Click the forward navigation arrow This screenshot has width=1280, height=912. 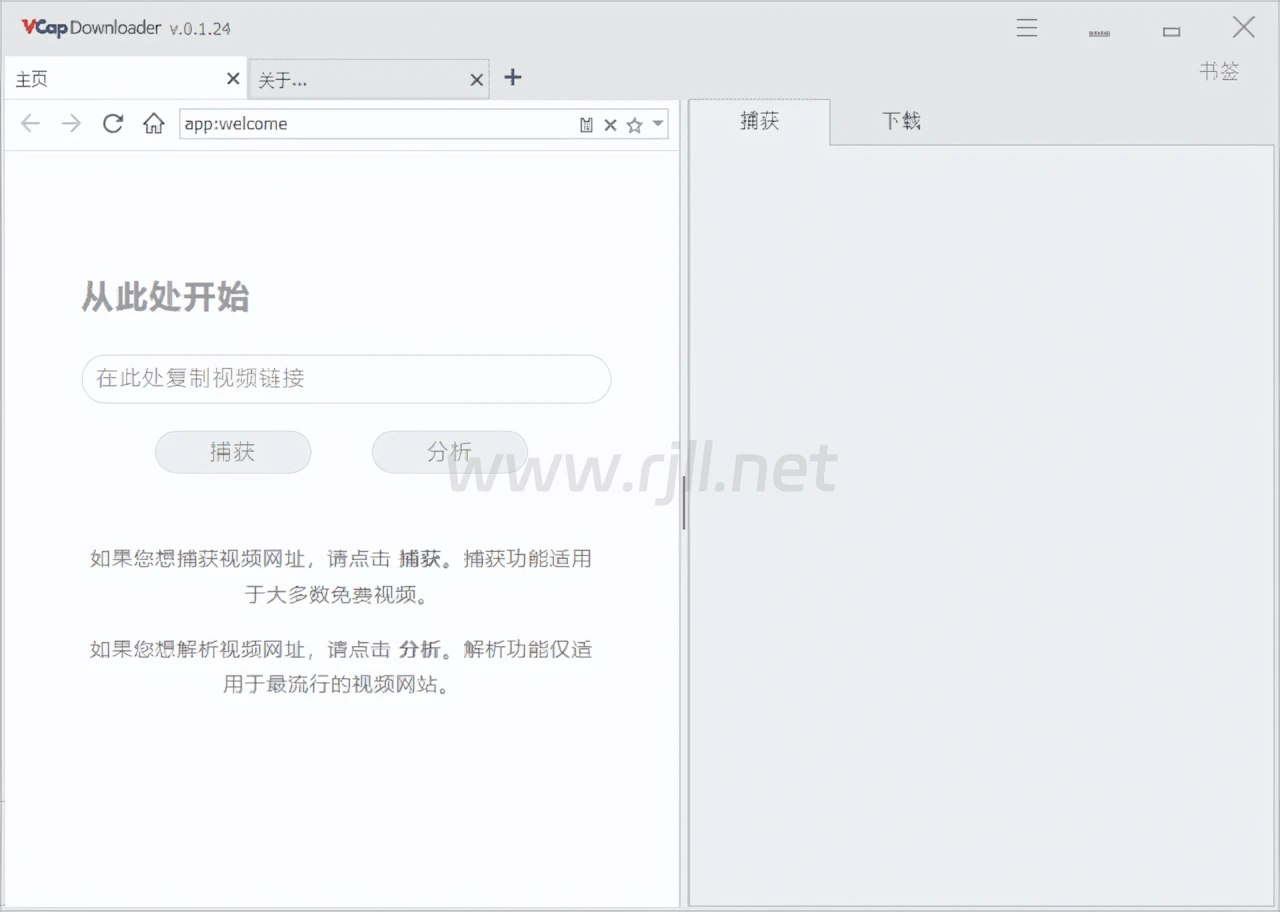click(x=71, y=124)
